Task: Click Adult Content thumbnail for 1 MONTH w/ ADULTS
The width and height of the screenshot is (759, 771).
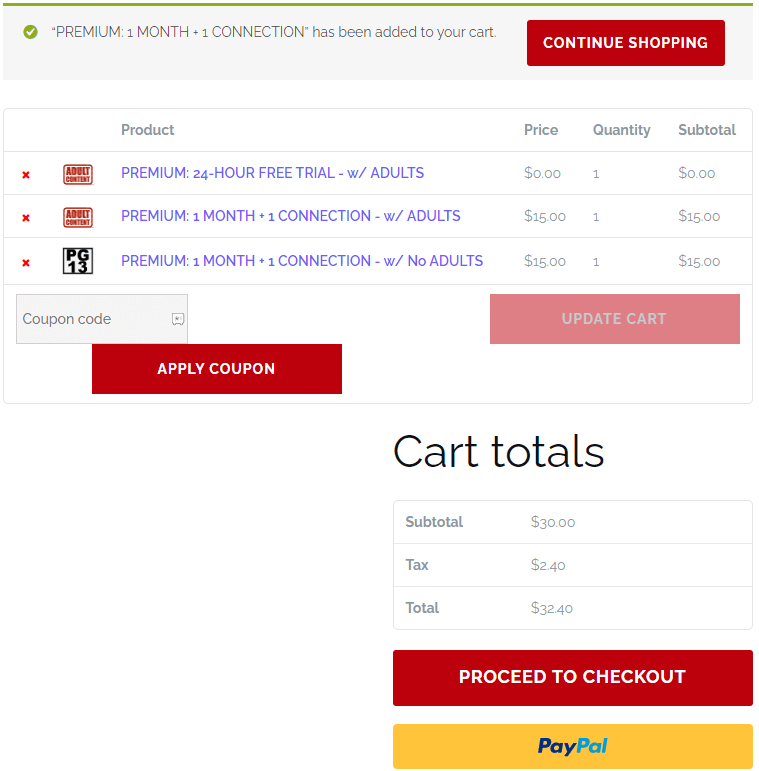Action: 78,217
